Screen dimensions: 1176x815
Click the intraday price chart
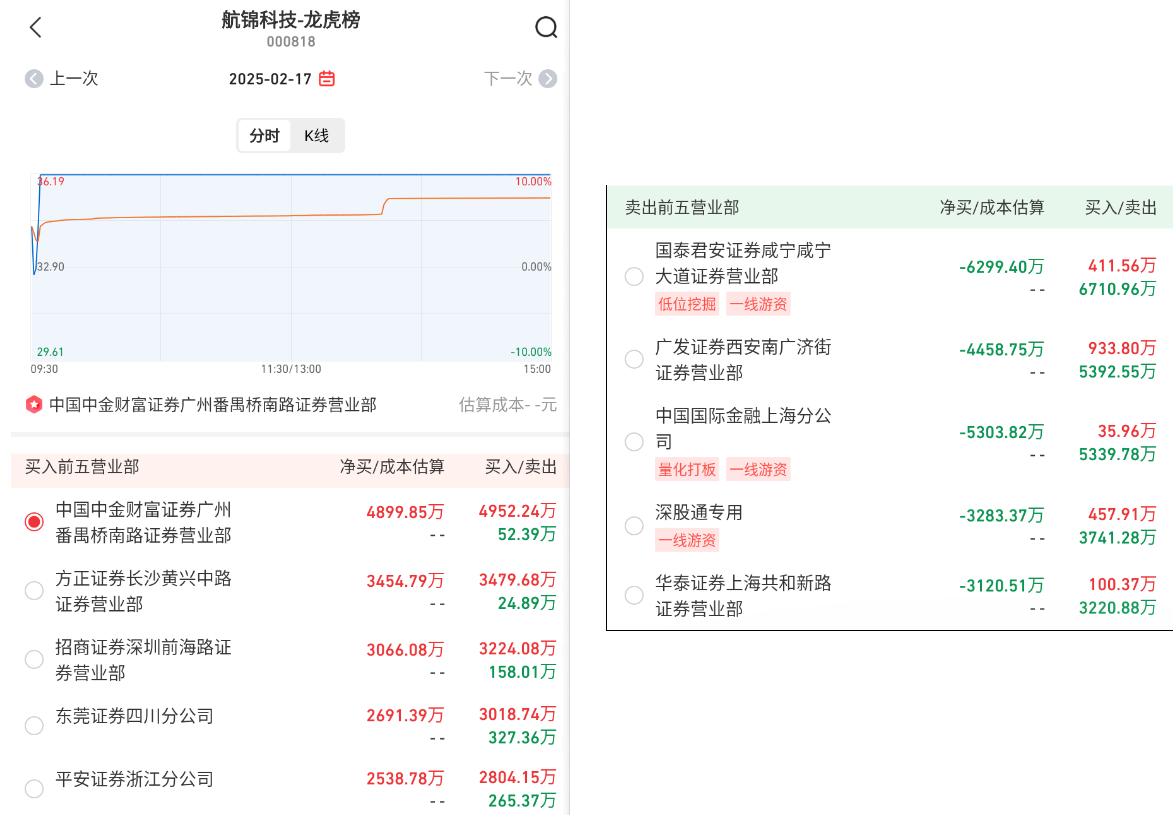point(291,267)
